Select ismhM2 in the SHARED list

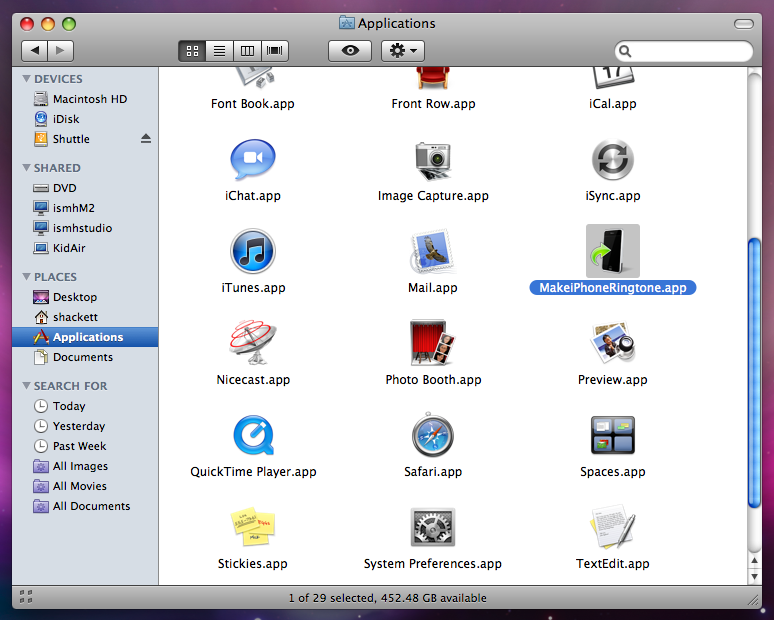pyautogui.click(x=85, y=208)
